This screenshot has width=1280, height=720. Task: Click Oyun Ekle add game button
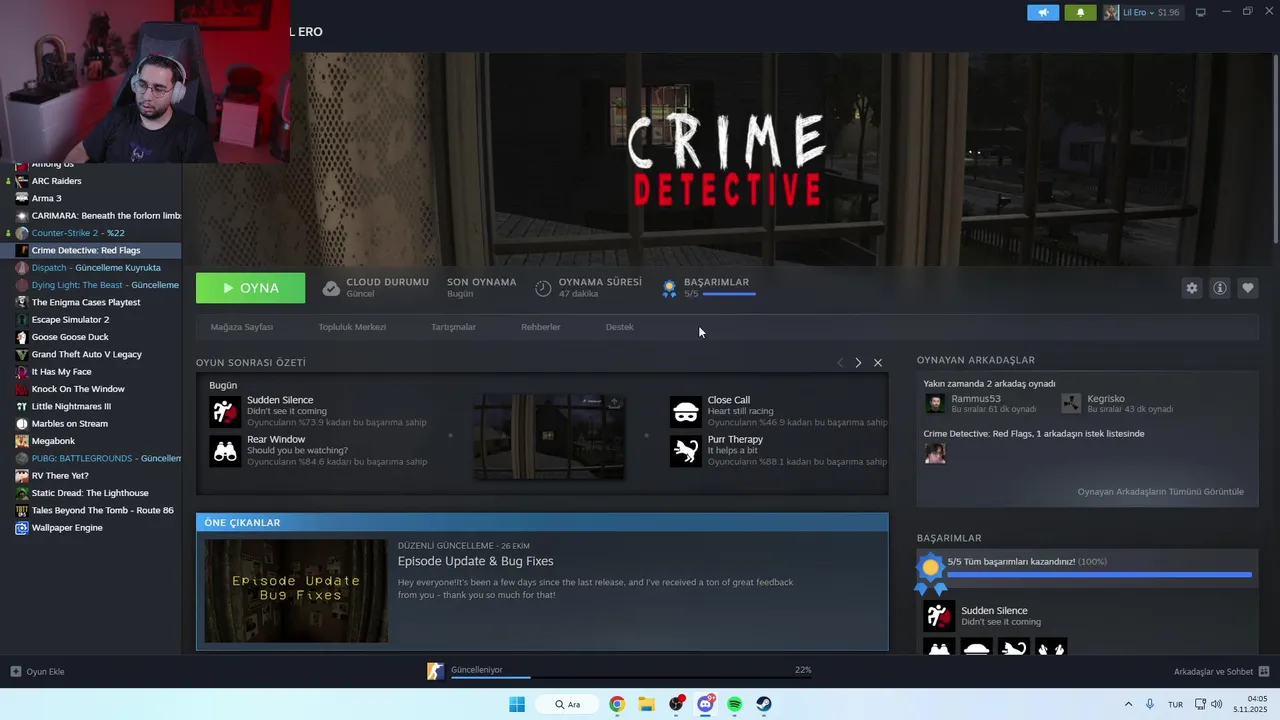click(x=38, y=671)
